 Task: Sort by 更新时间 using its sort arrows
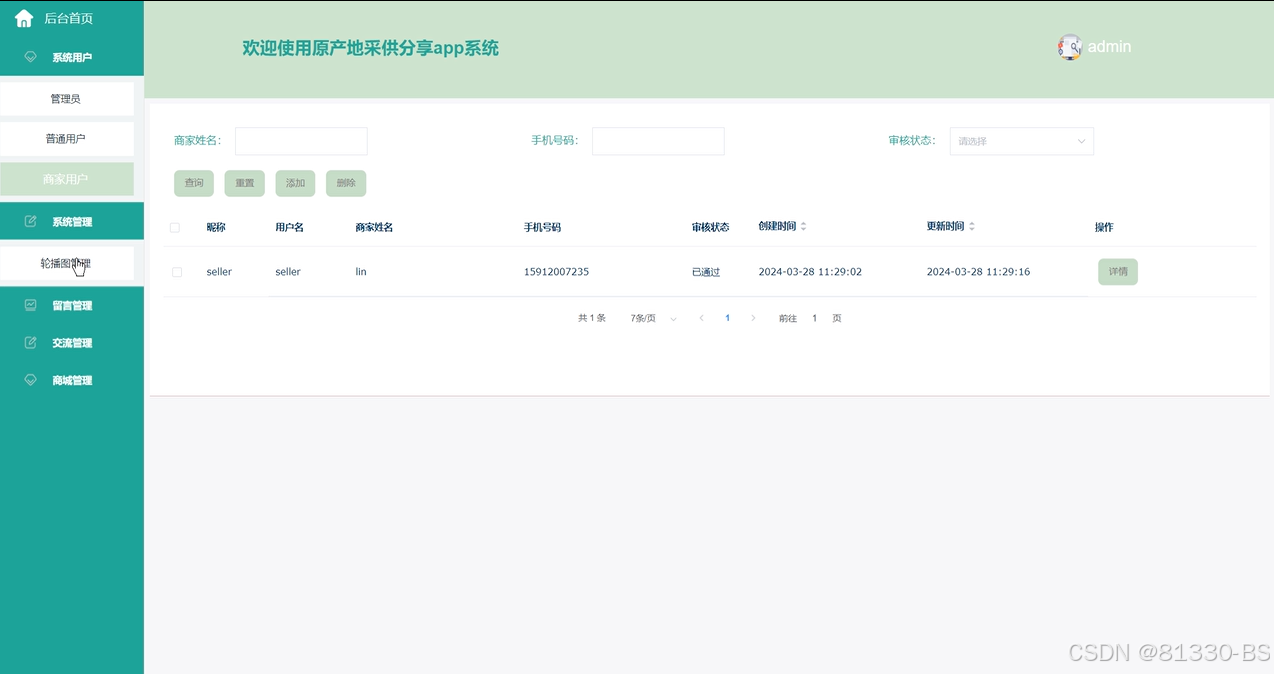(972, 227)
